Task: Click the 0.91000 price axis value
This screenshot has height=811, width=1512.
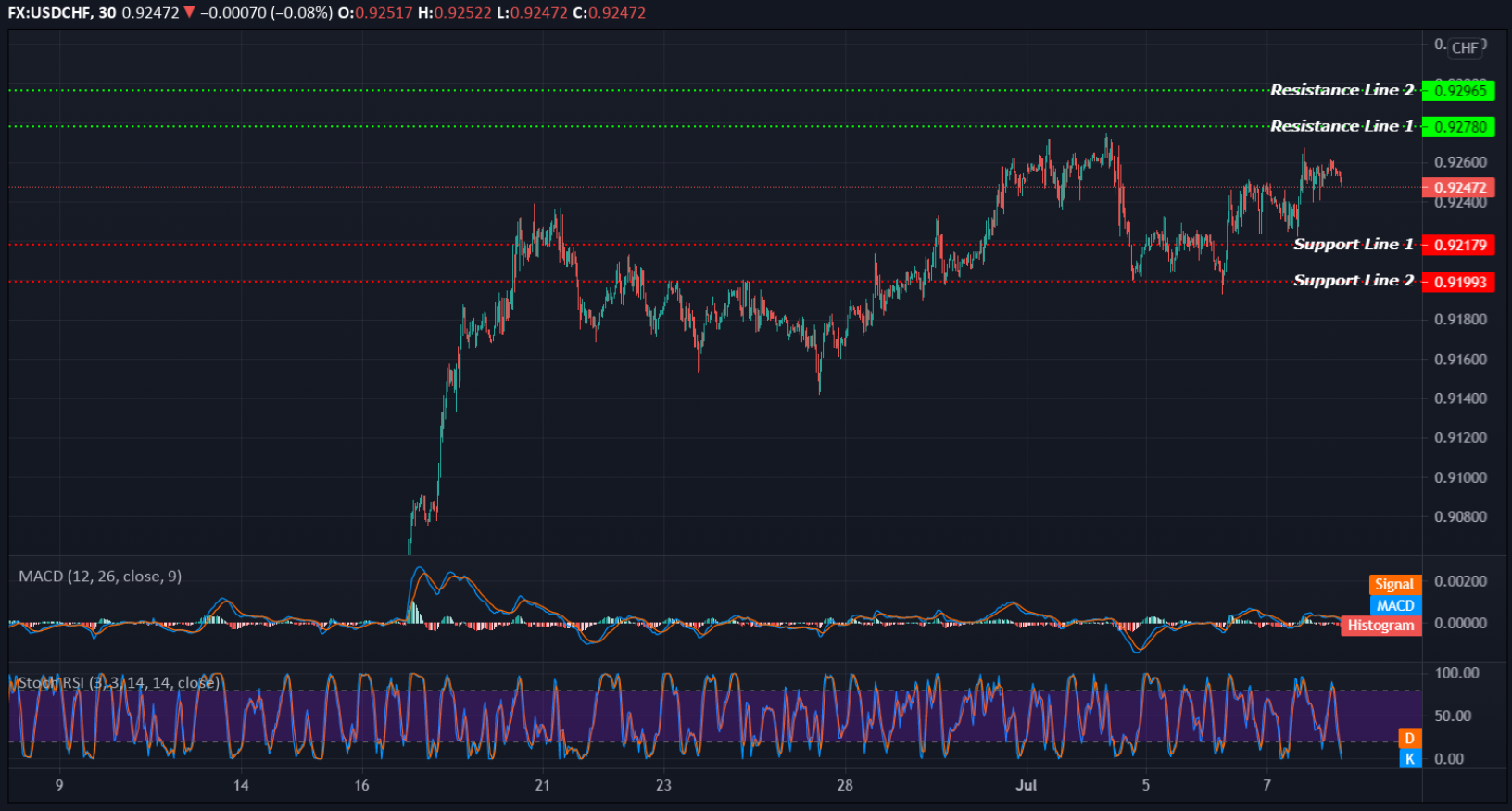Action: pyautogui.click(x=1460, y=477)
